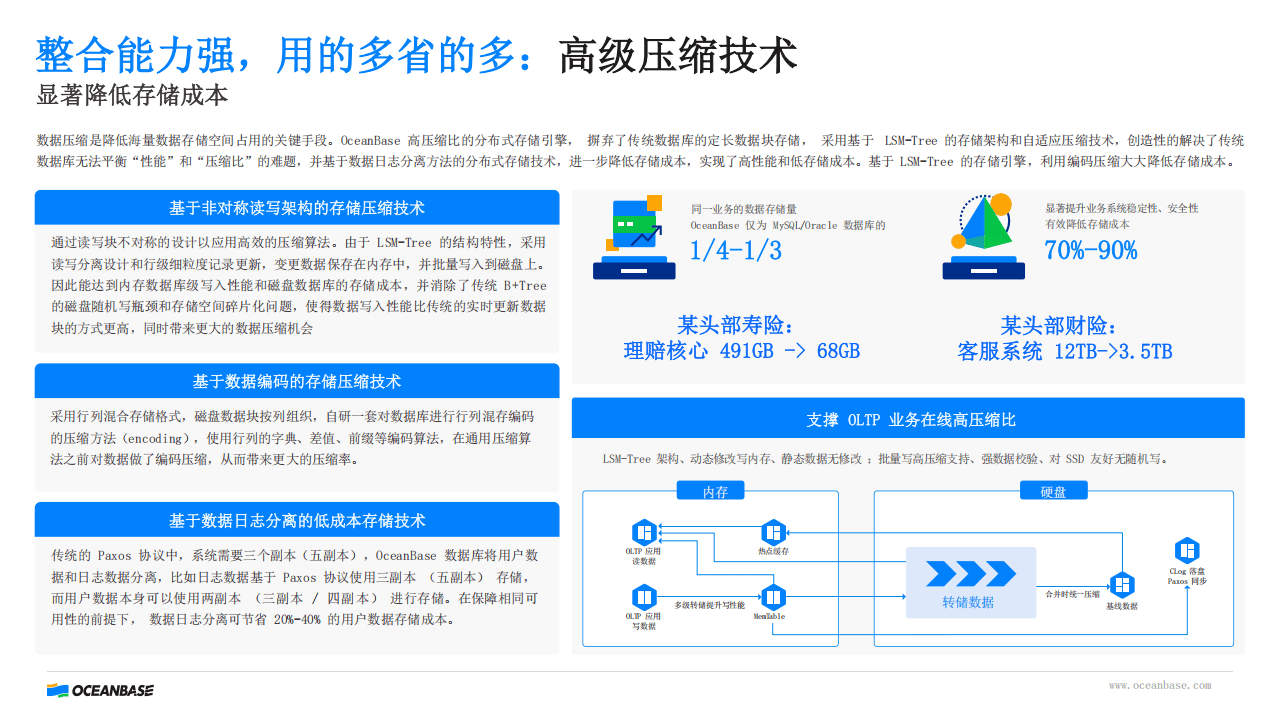Viewport: 1280px width, 720px height.
Task: Select the OLTP 应用写数据 hexagon icon
Action: click(x=643, y=597)
